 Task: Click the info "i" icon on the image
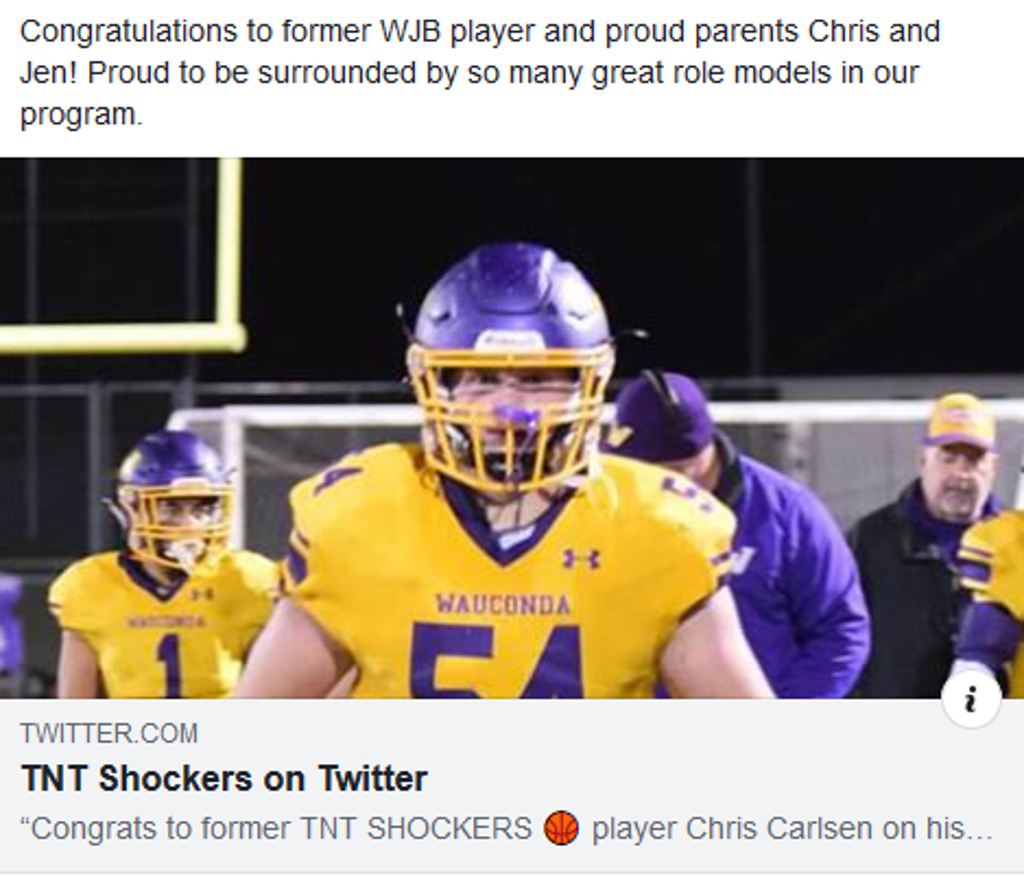coord(970,700)
